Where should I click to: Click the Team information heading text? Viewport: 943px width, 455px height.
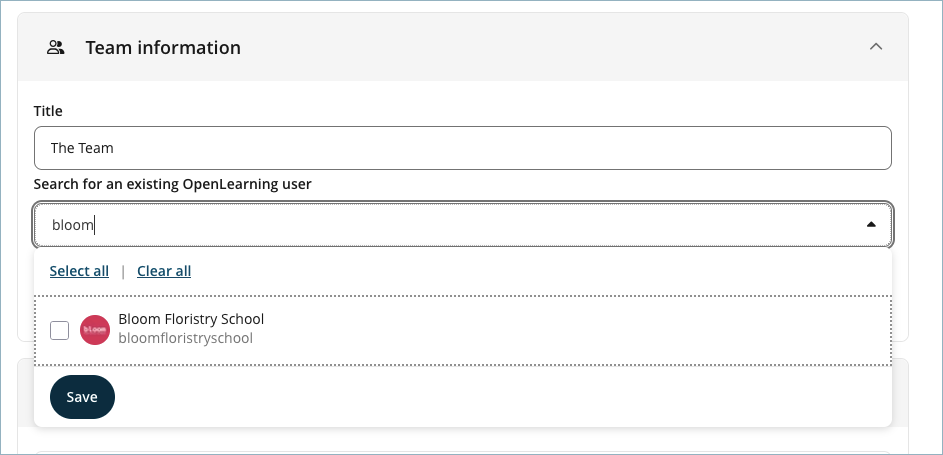[163, 47]
